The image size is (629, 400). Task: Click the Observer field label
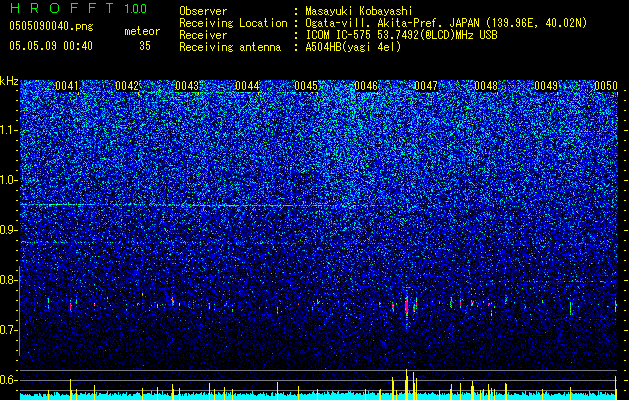[x=203, y=11]
